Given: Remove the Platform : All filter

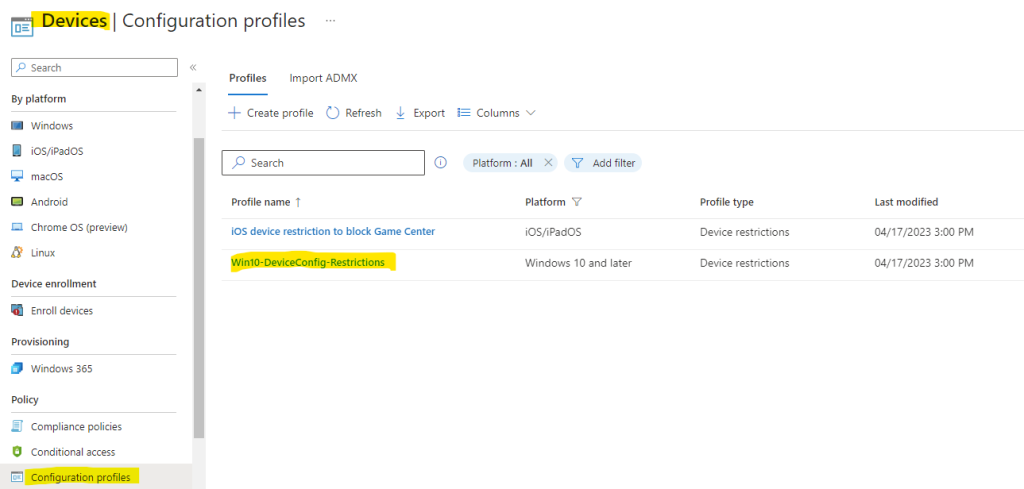Looking at the screenshot, I should pos(548,163).
